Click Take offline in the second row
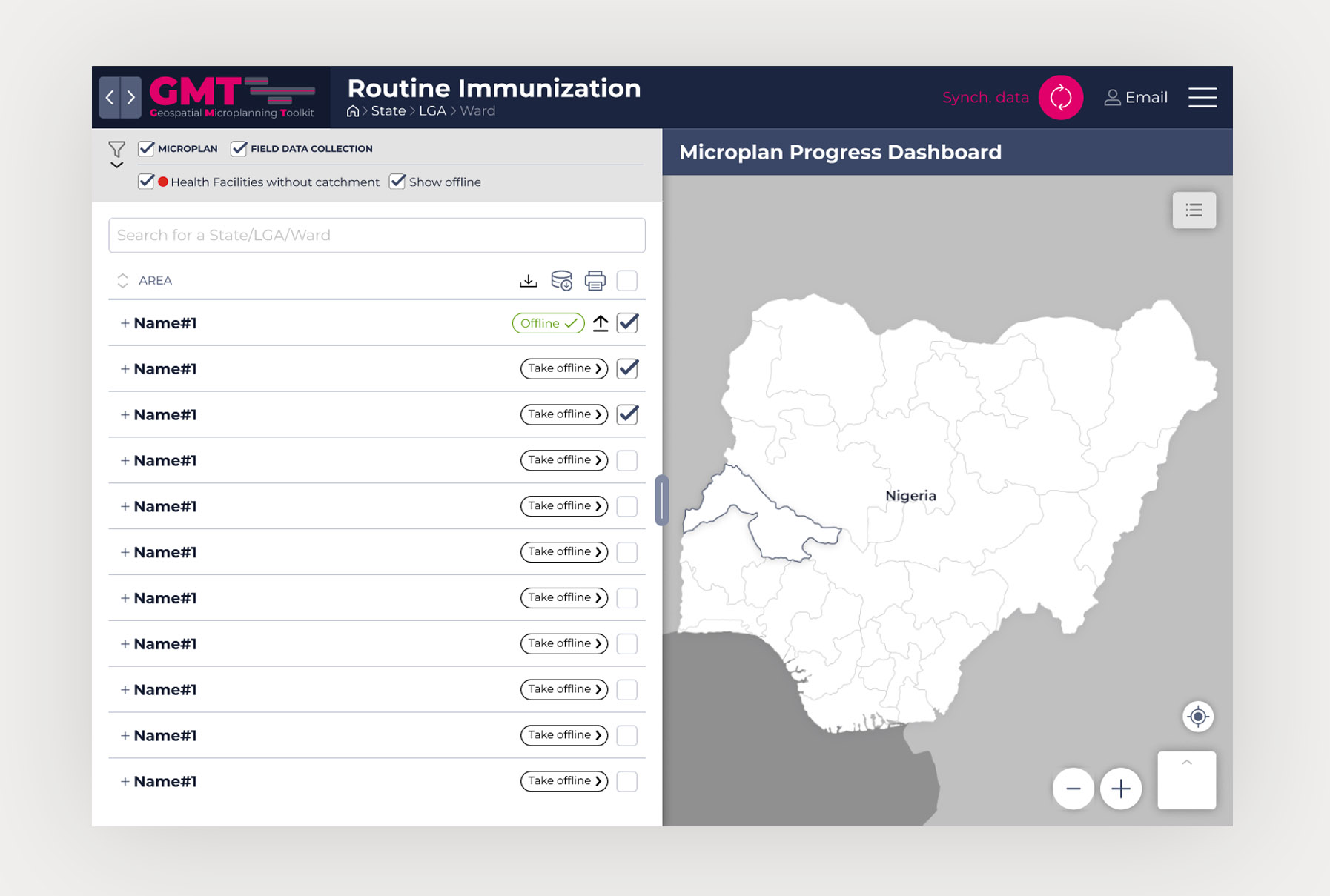Screen dimensions: 1330x896 [563, 369]
